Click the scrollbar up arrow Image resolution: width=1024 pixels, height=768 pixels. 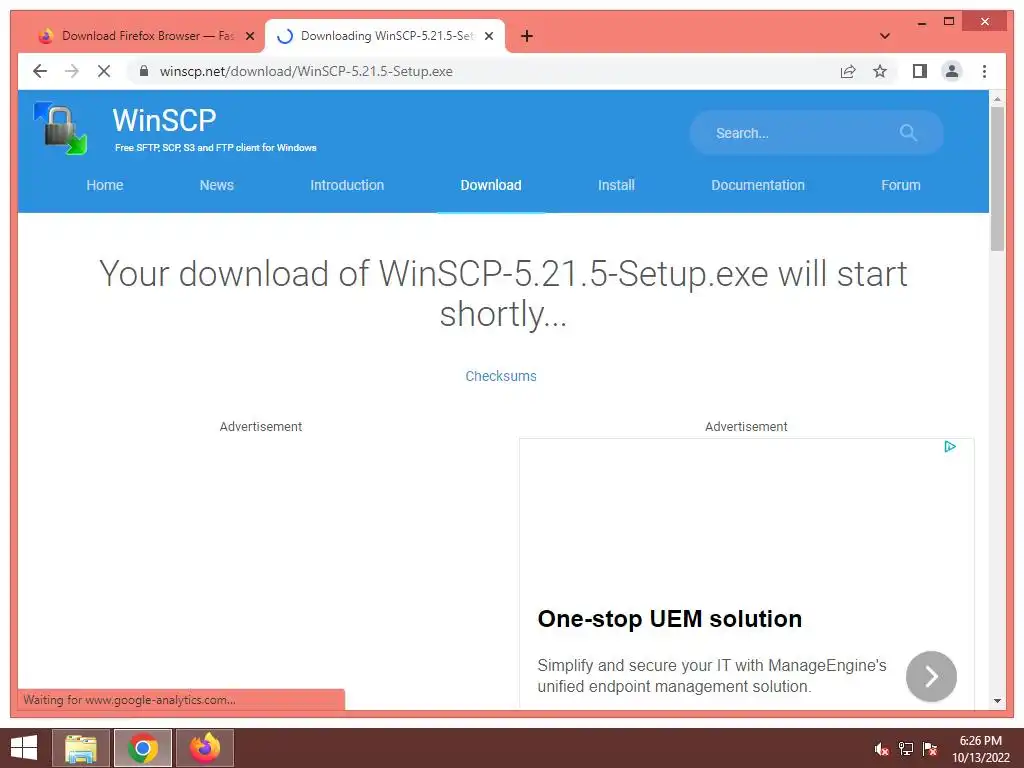997,99
